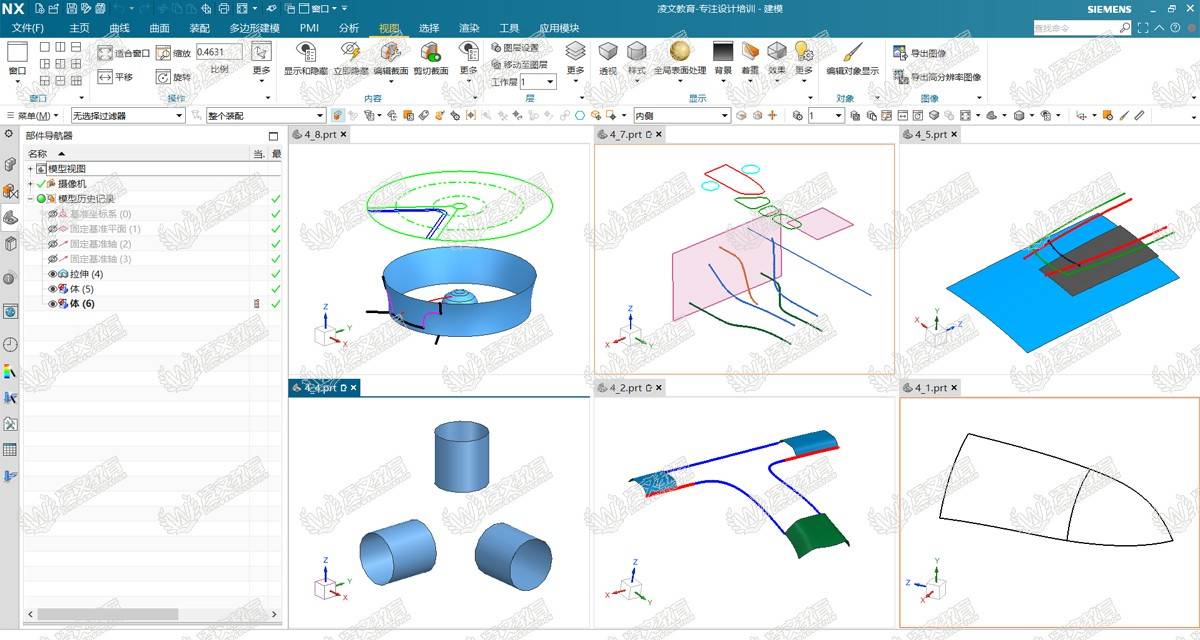Screen dimensions: 1200x640
Task: Click the 适合窗口 (Fit Window) icon
Action: pyautogui.click(x=107, y=52)
